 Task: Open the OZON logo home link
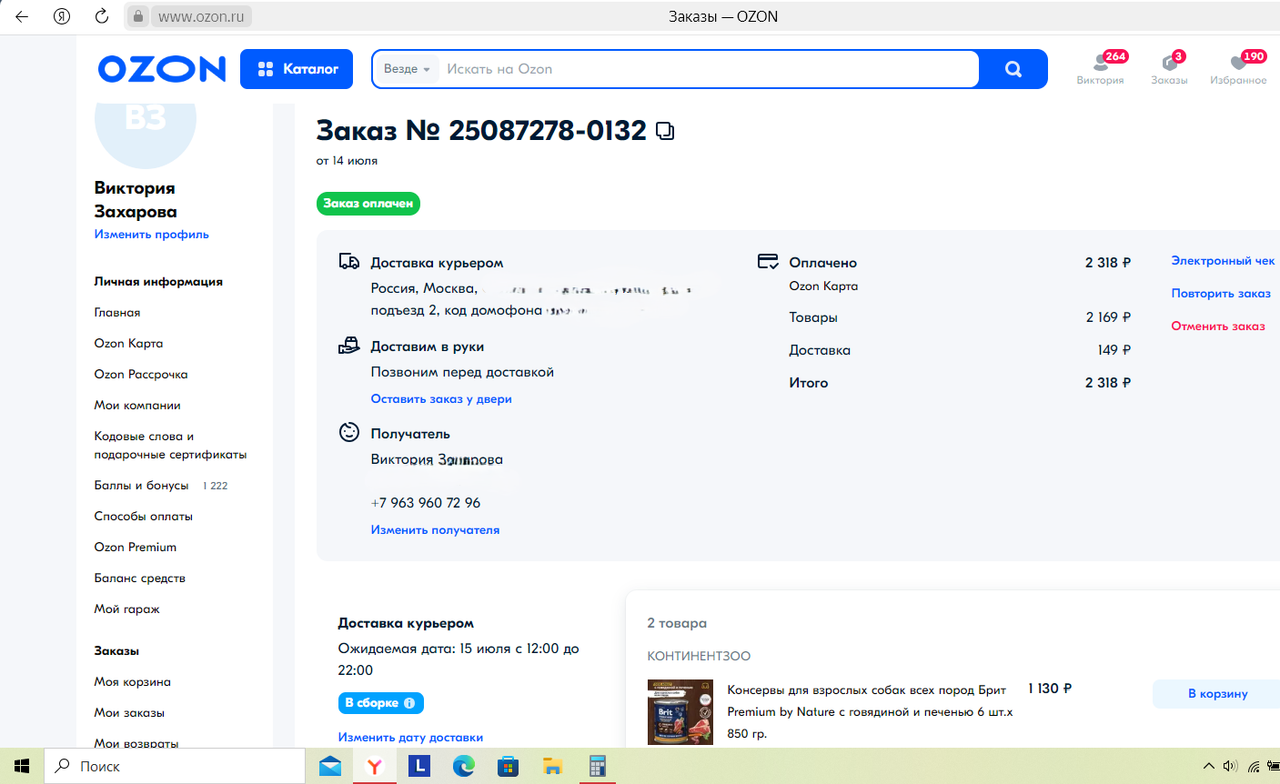[x=162, y=69]
